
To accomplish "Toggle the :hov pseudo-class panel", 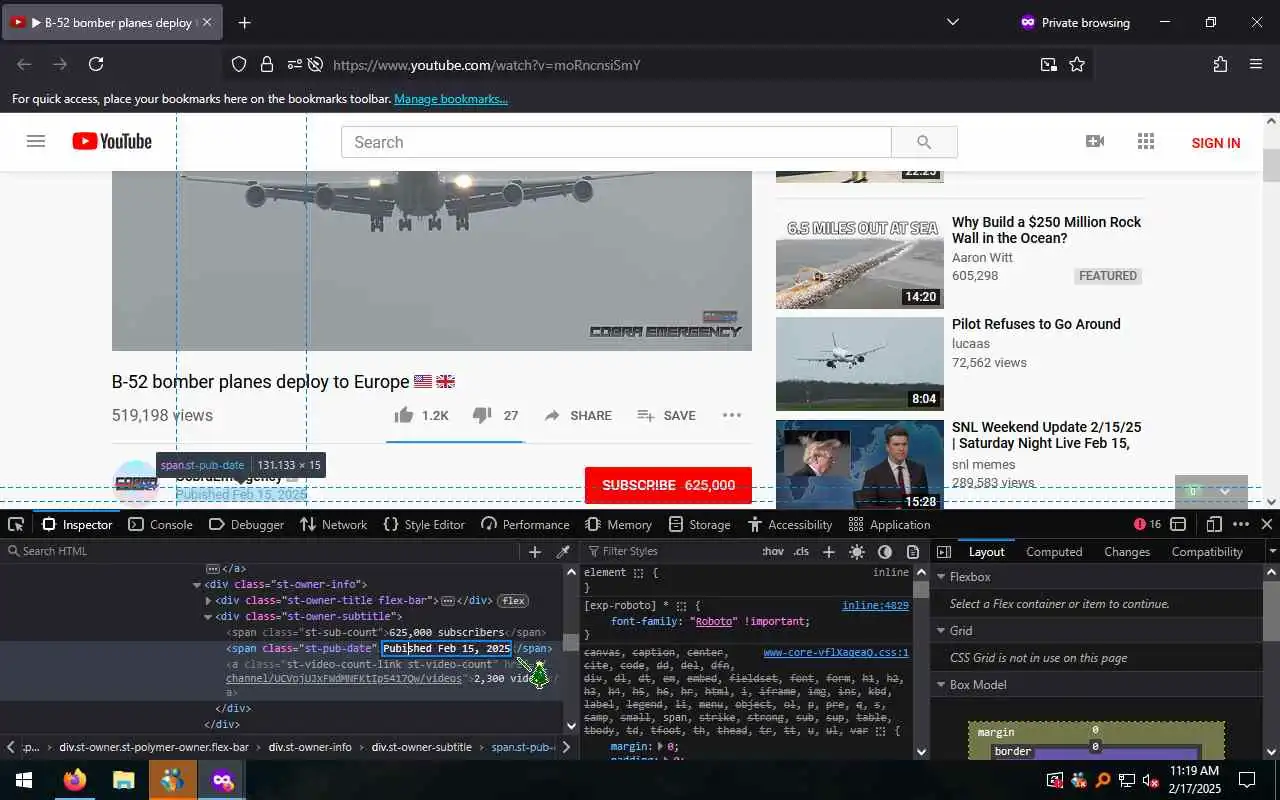I will (773, 551).
